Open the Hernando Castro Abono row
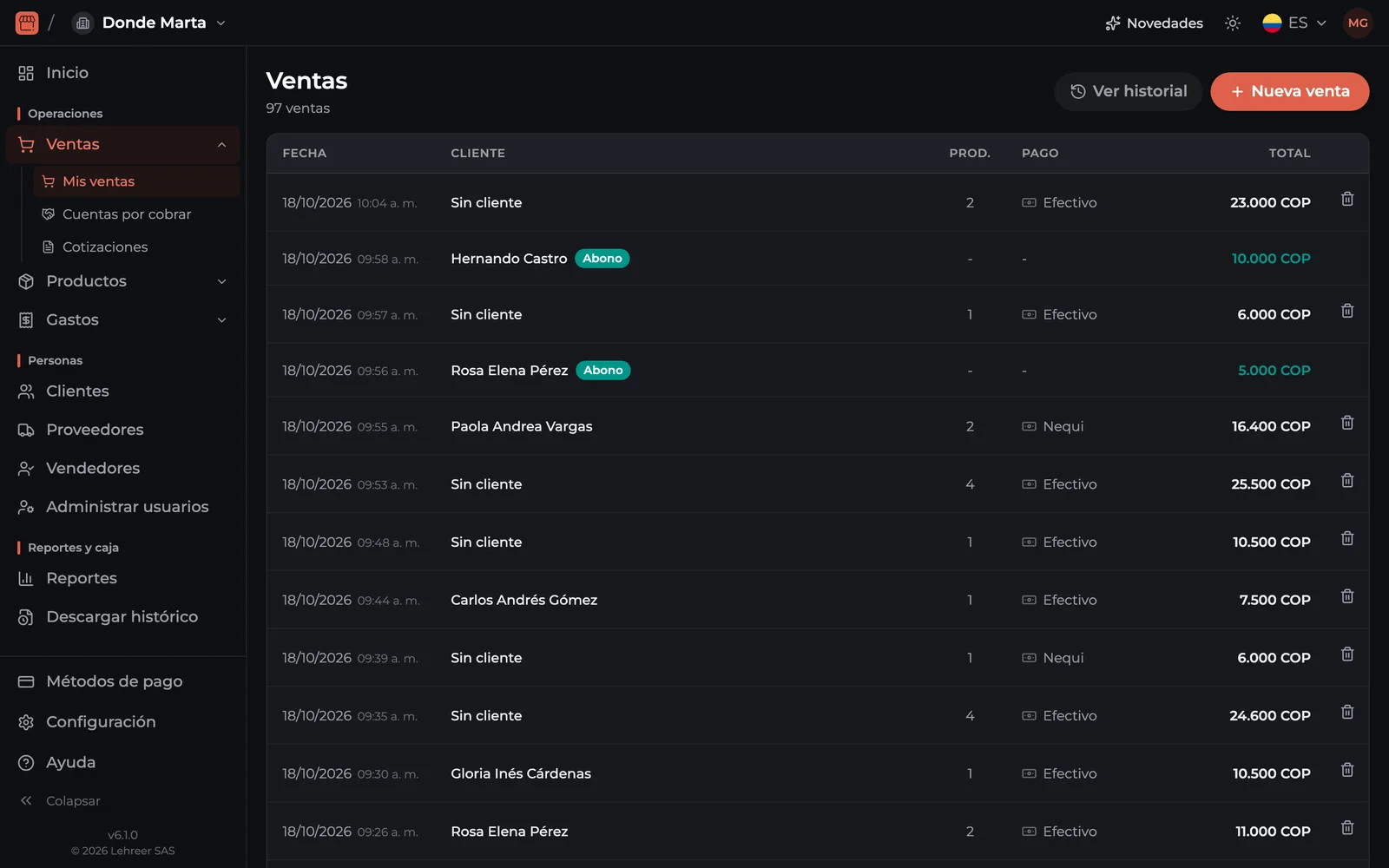Viewport: 1389px width, 868px height. (x=818, y=259)
